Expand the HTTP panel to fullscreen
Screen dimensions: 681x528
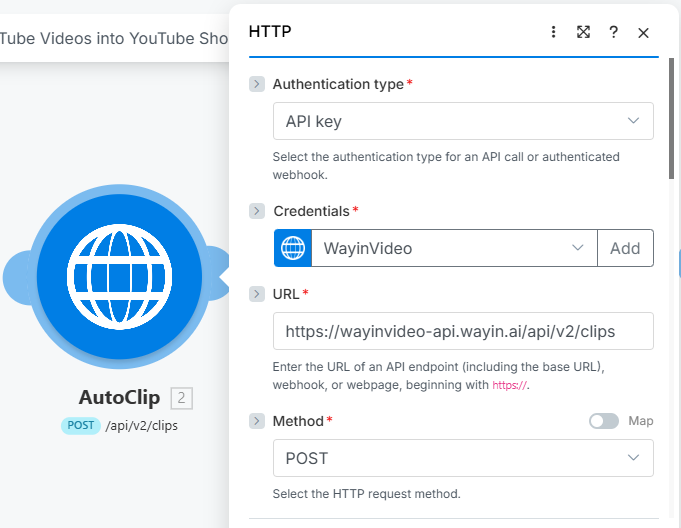coord(583,32)
